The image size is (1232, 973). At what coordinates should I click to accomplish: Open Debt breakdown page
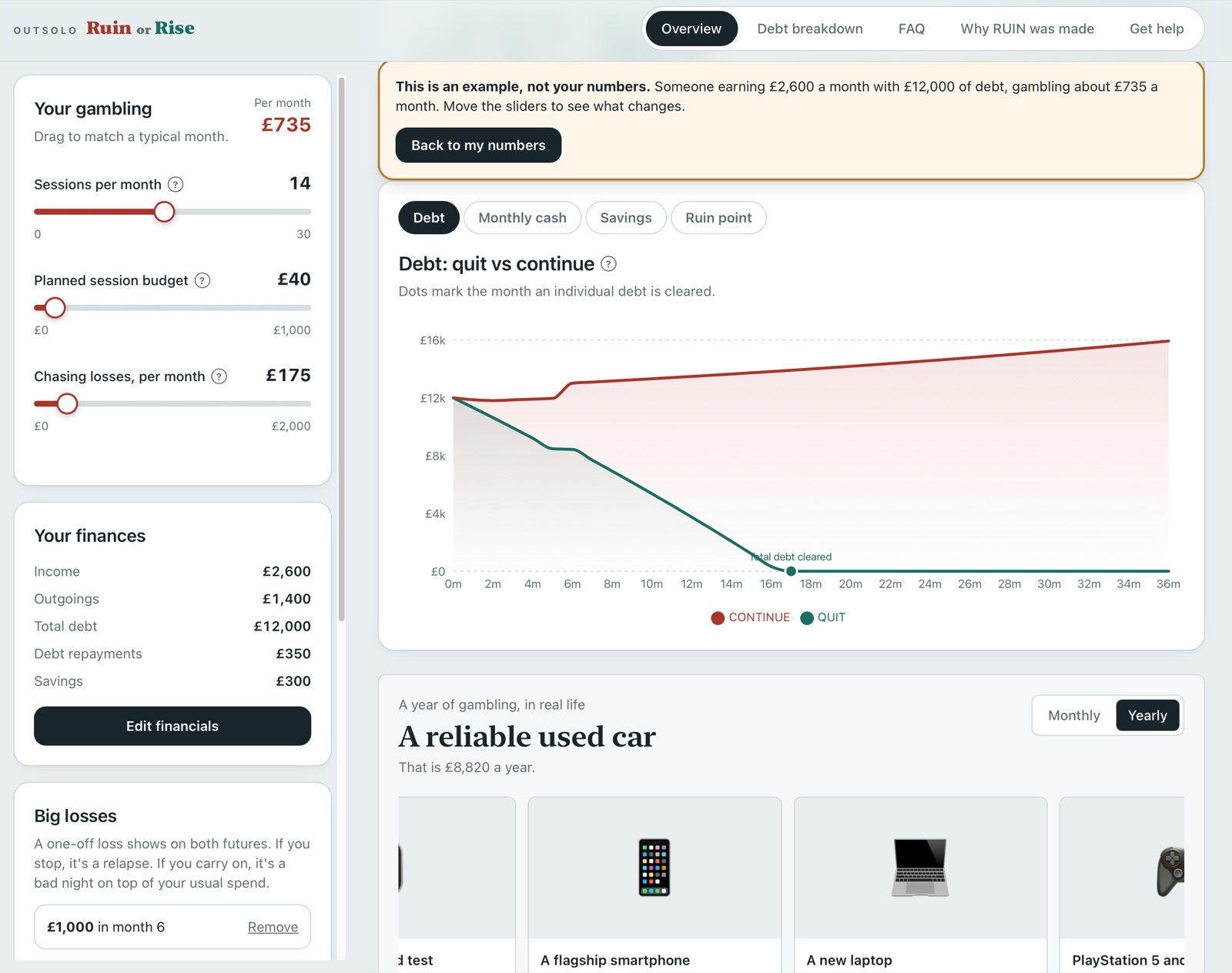pyautogui.click(x=809, y=28)
